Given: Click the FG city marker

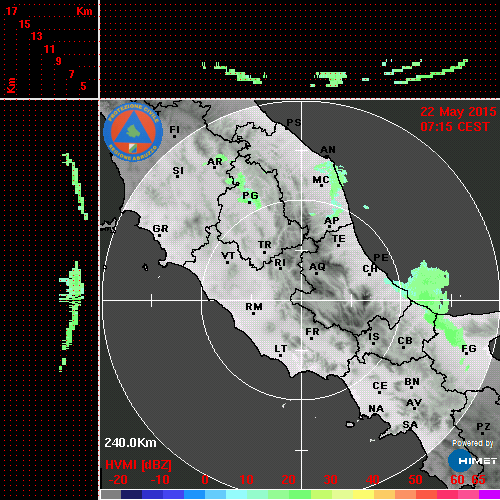Looking at the screenshot, I should pos(469,350).
